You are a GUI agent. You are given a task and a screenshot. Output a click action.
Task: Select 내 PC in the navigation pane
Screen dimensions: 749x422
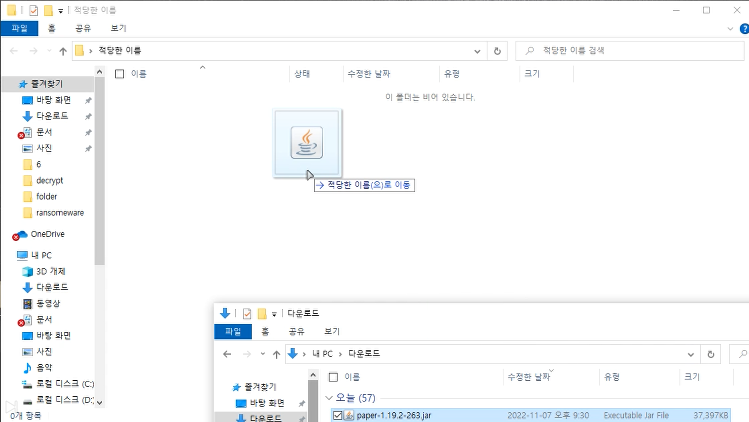pos(41,255)
